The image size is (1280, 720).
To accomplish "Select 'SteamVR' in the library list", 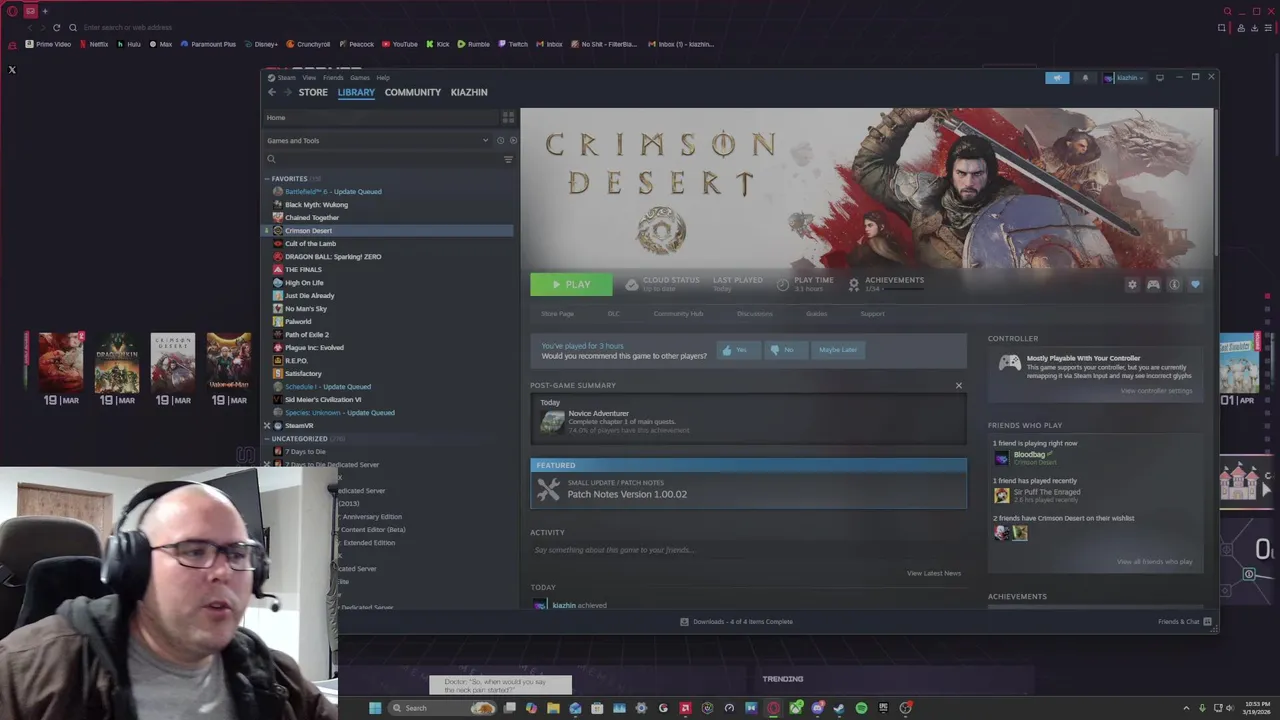I will click(x=299, y=426).
